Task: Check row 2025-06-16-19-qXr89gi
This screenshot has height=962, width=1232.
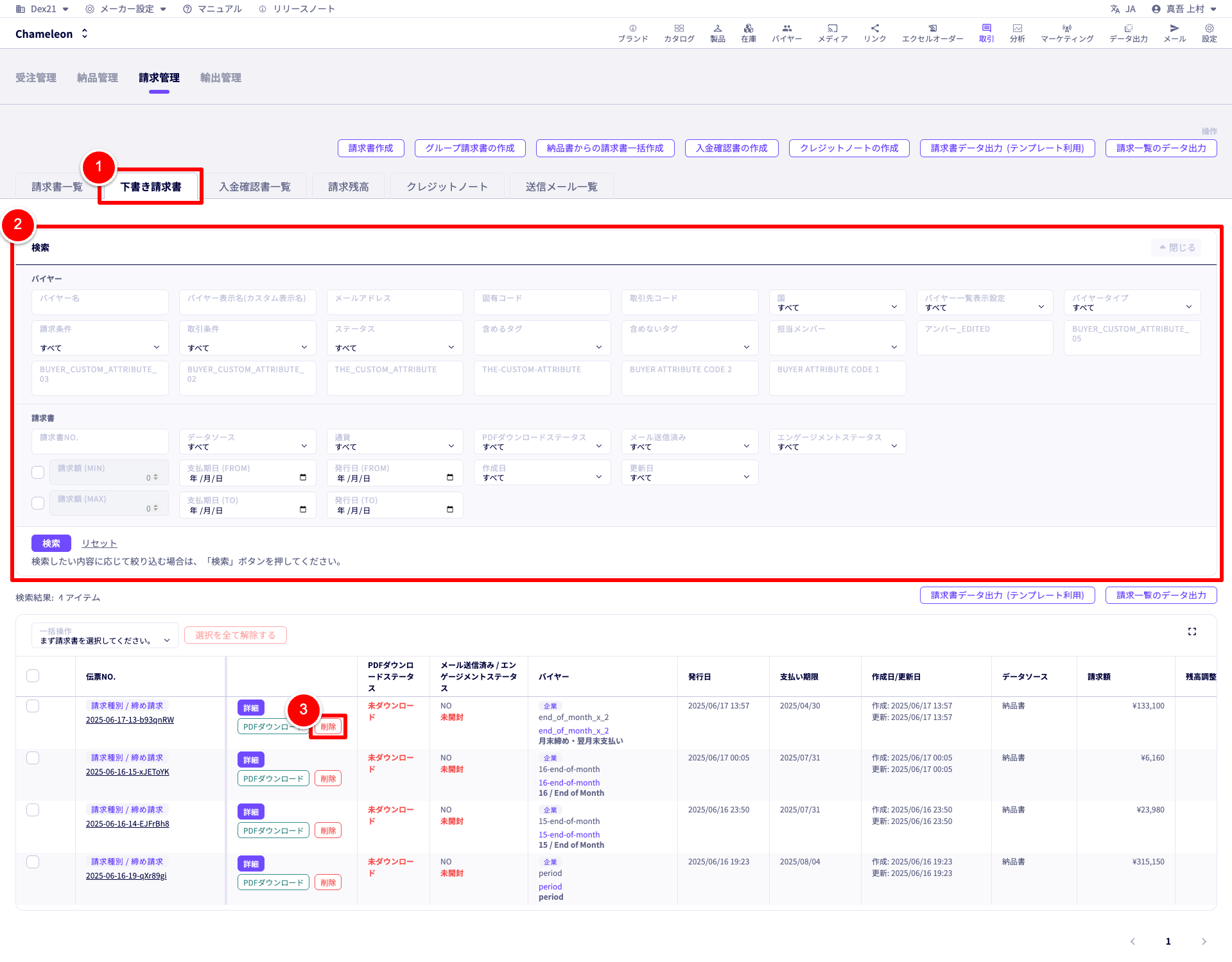Action: pyautogui.click(x=33, y=862)
